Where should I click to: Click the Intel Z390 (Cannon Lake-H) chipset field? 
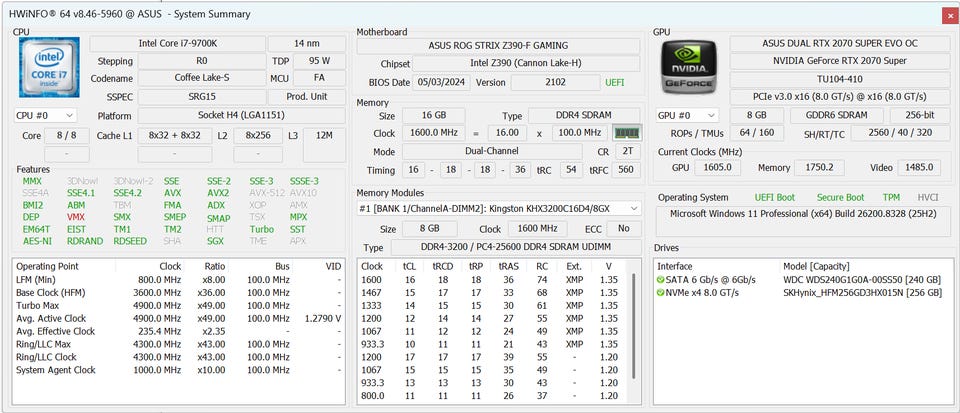(x=526, y=64)
